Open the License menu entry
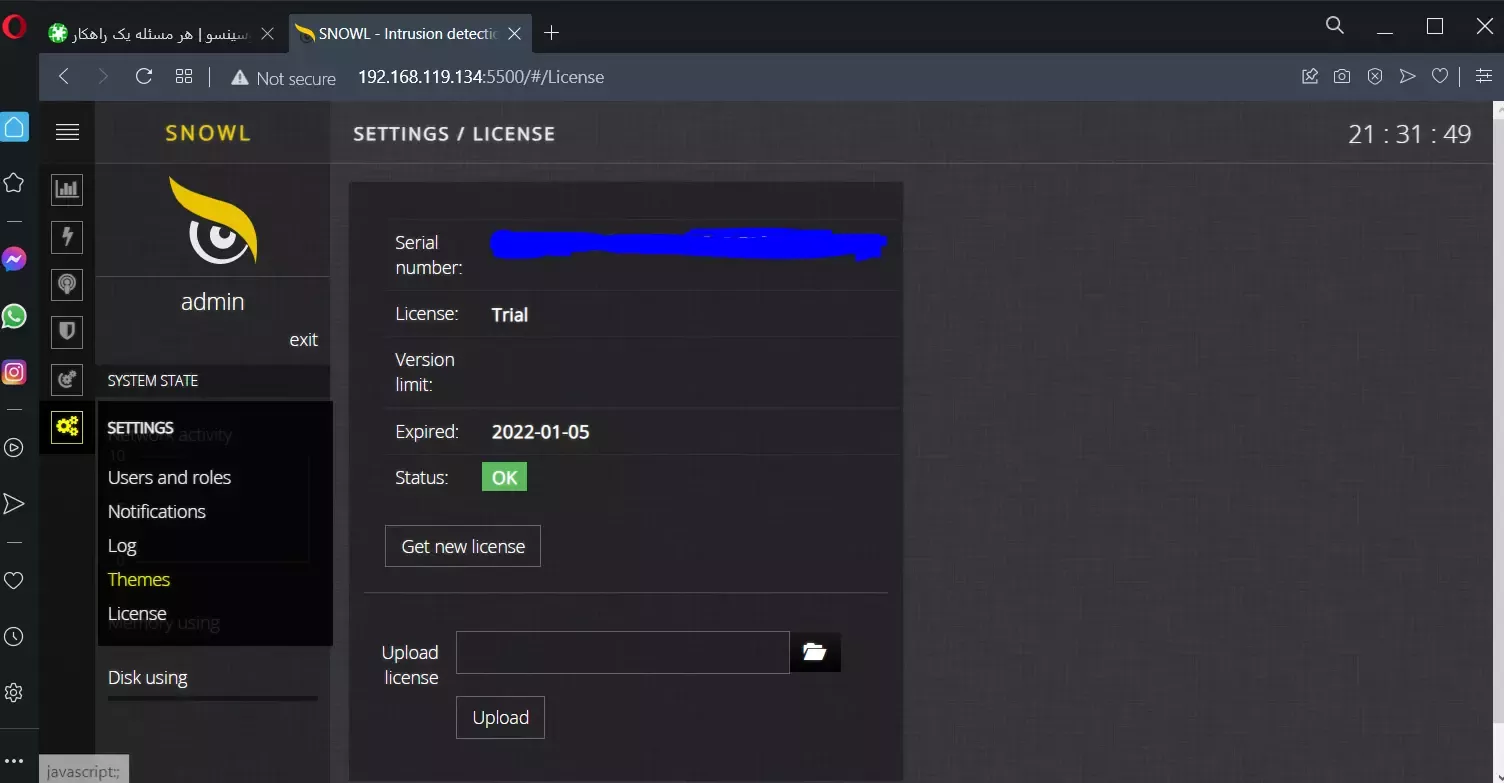Screen dimensions: 1504x783 137,614
